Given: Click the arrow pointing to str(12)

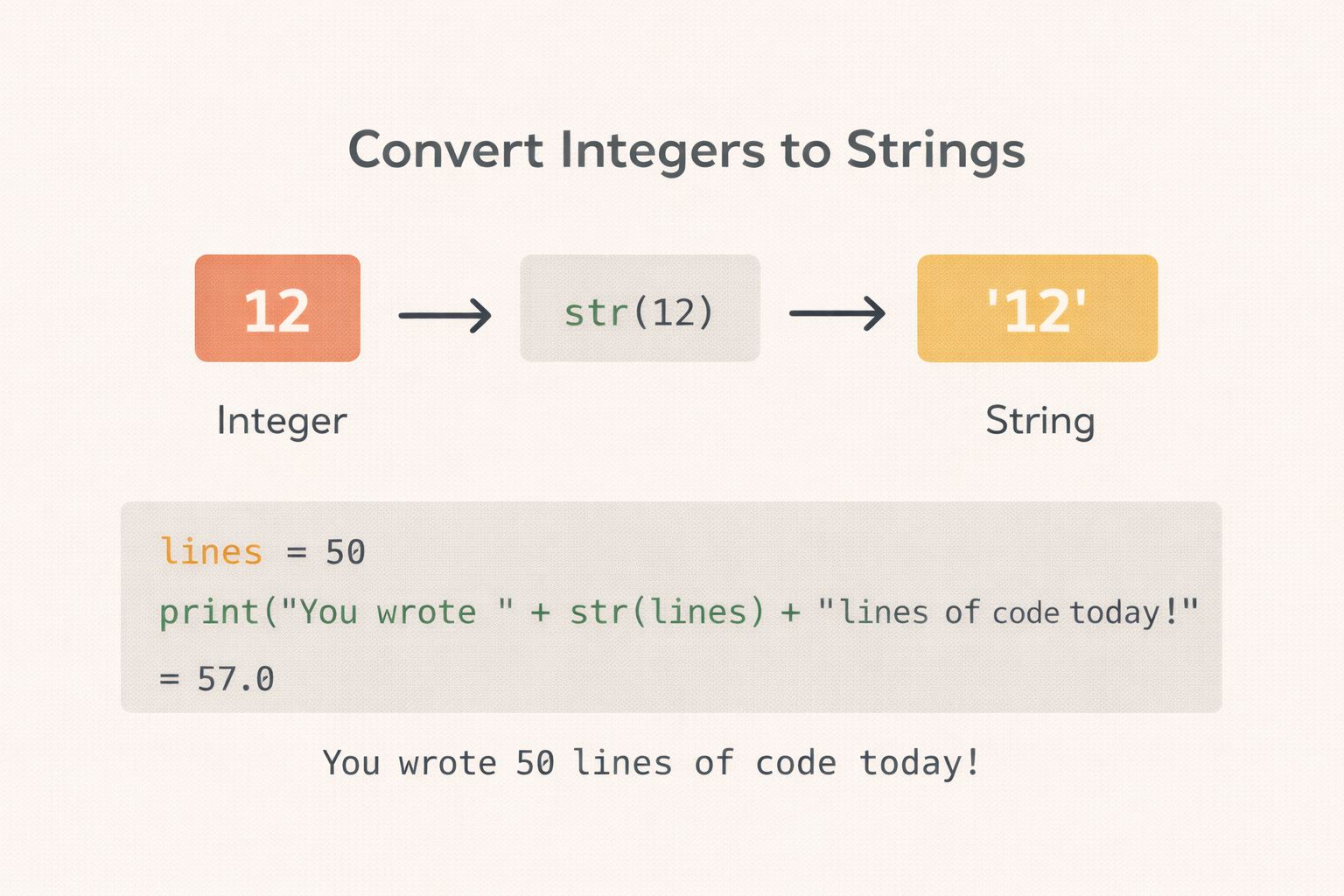Looking at the screenshot, I should coord(444,314).
